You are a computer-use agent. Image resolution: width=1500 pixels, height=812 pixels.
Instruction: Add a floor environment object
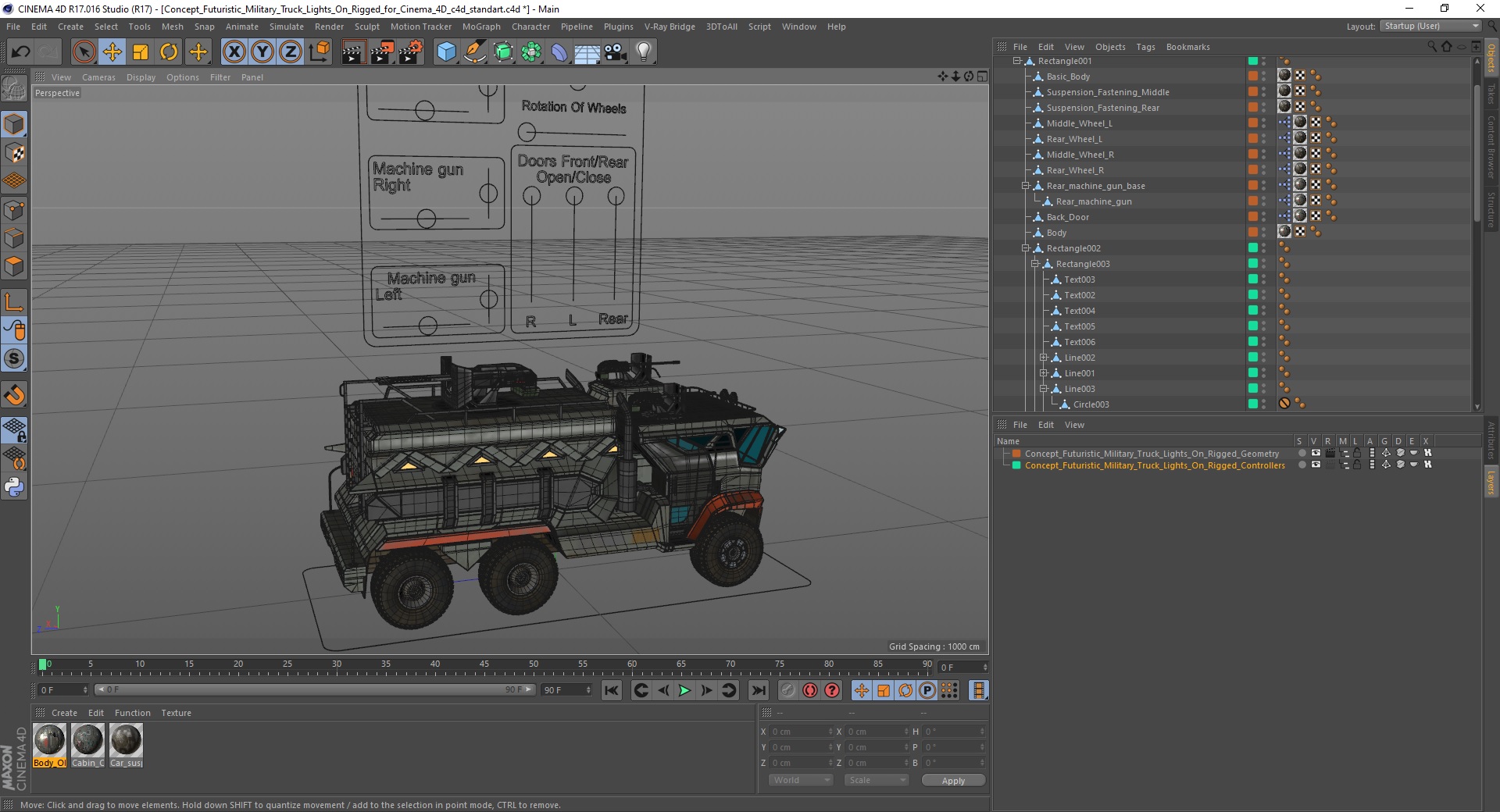tap(587, 52)
